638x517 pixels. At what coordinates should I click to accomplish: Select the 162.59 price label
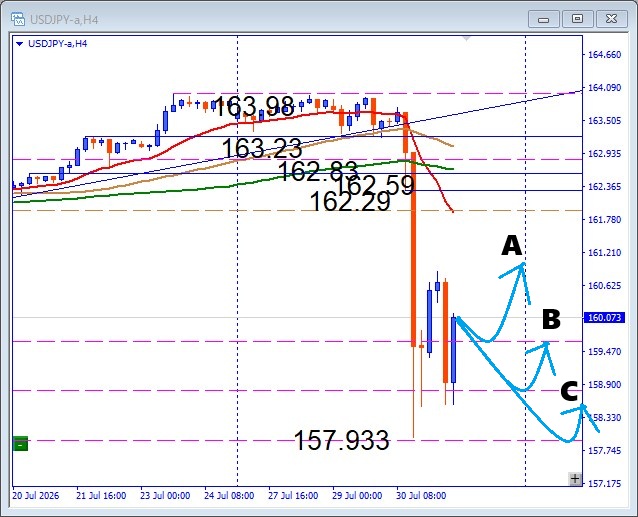pyautogui.click(x=375, y=185)
